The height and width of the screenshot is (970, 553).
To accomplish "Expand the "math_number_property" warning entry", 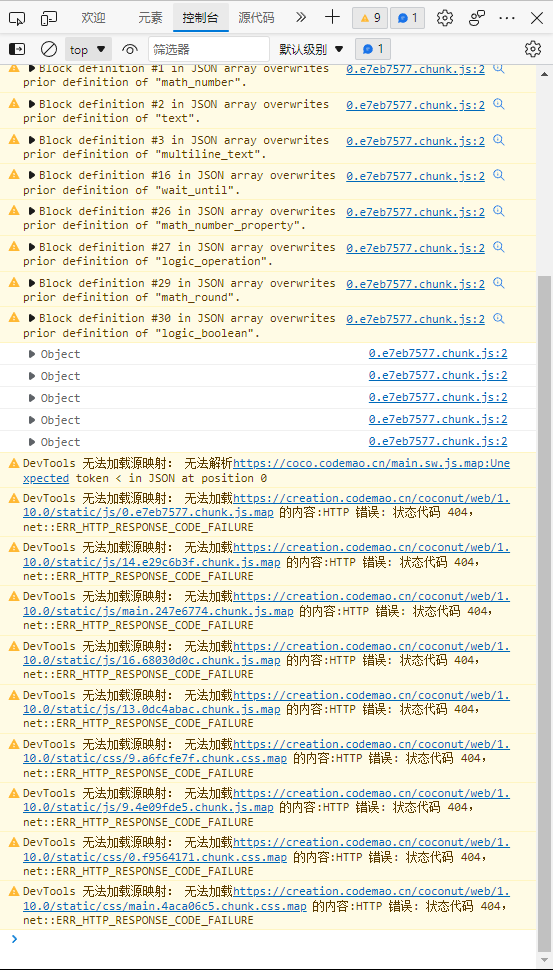I will [32, 211].
